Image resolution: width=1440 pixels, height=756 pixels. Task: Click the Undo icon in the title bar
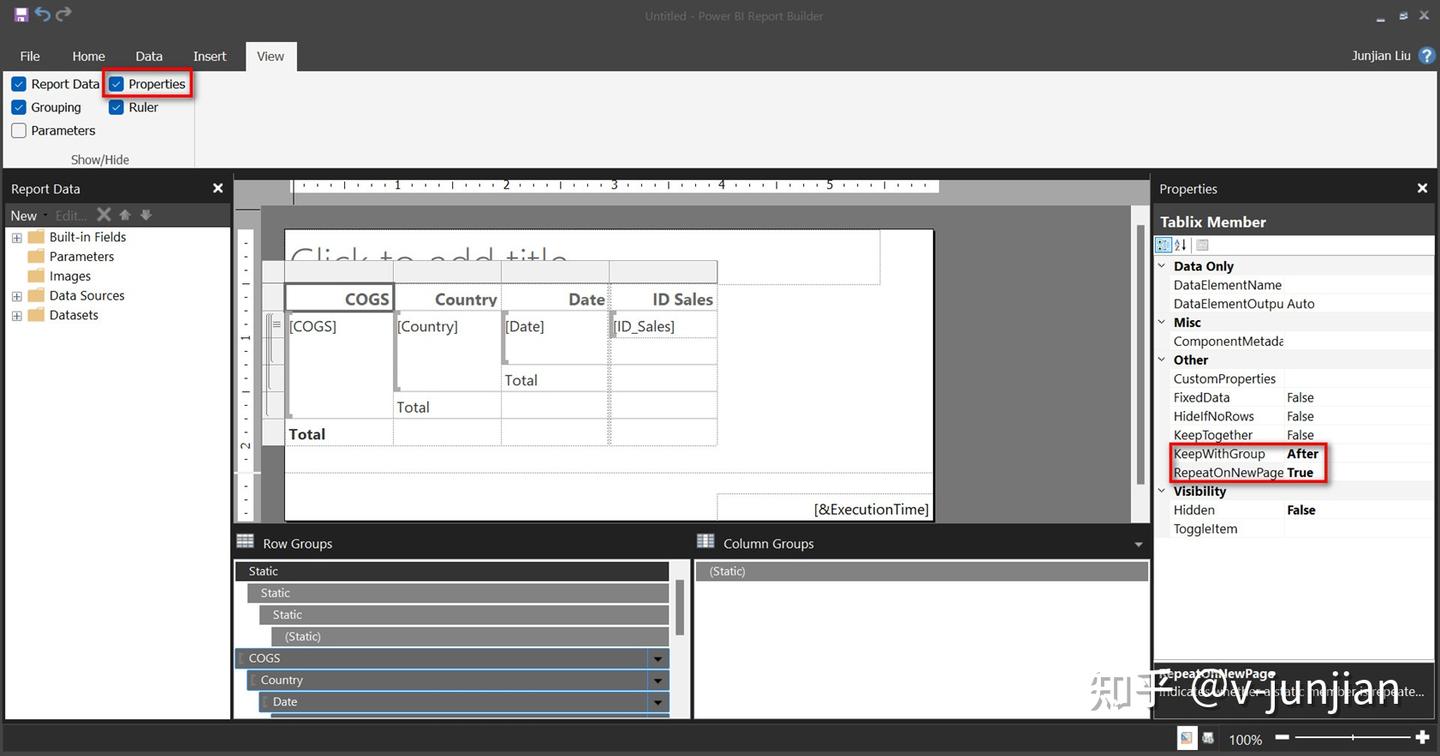point(42,15)
